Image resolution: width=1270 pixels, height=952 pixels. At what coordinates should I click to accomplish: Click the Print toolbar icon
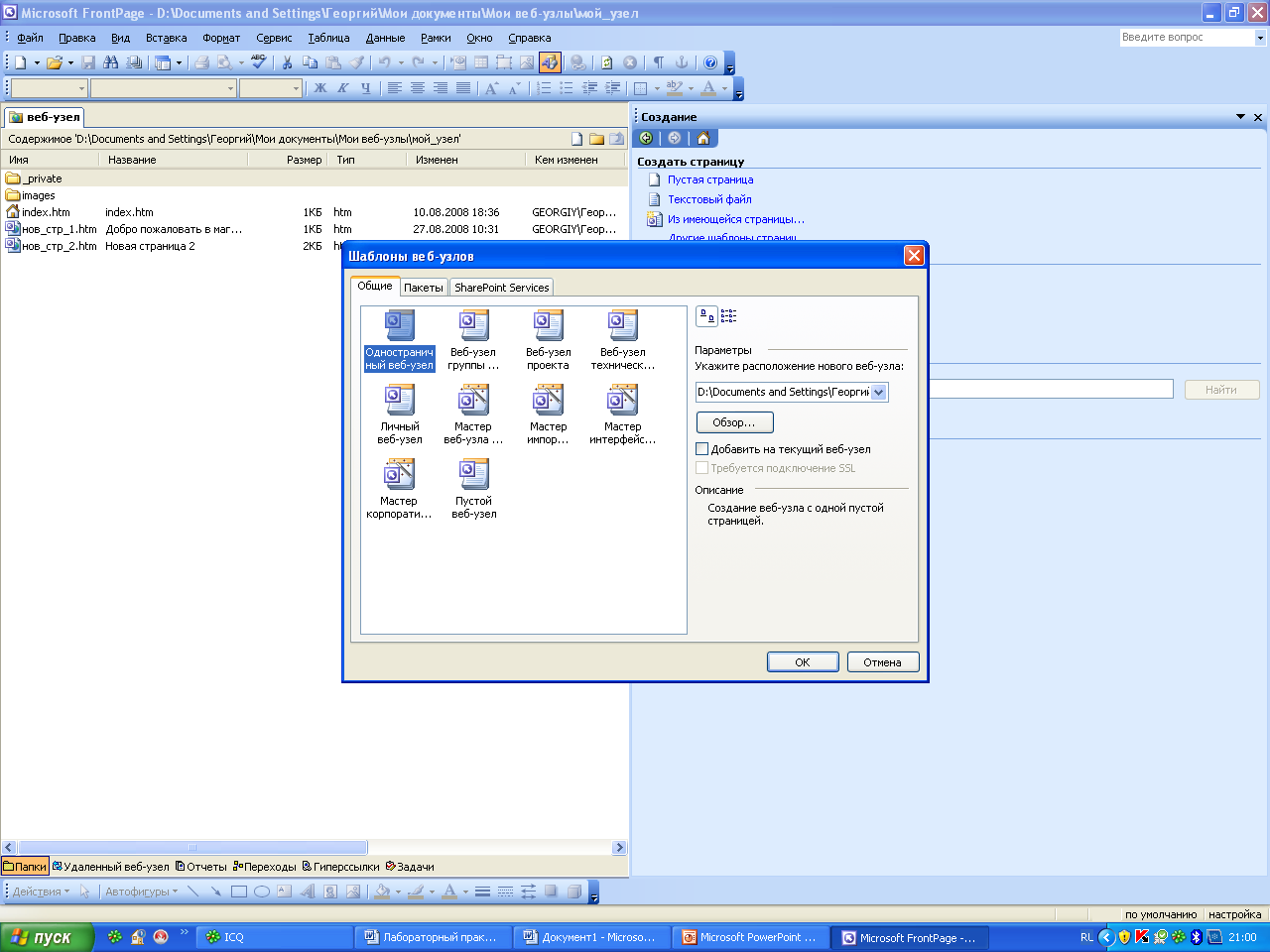[201, 62]
